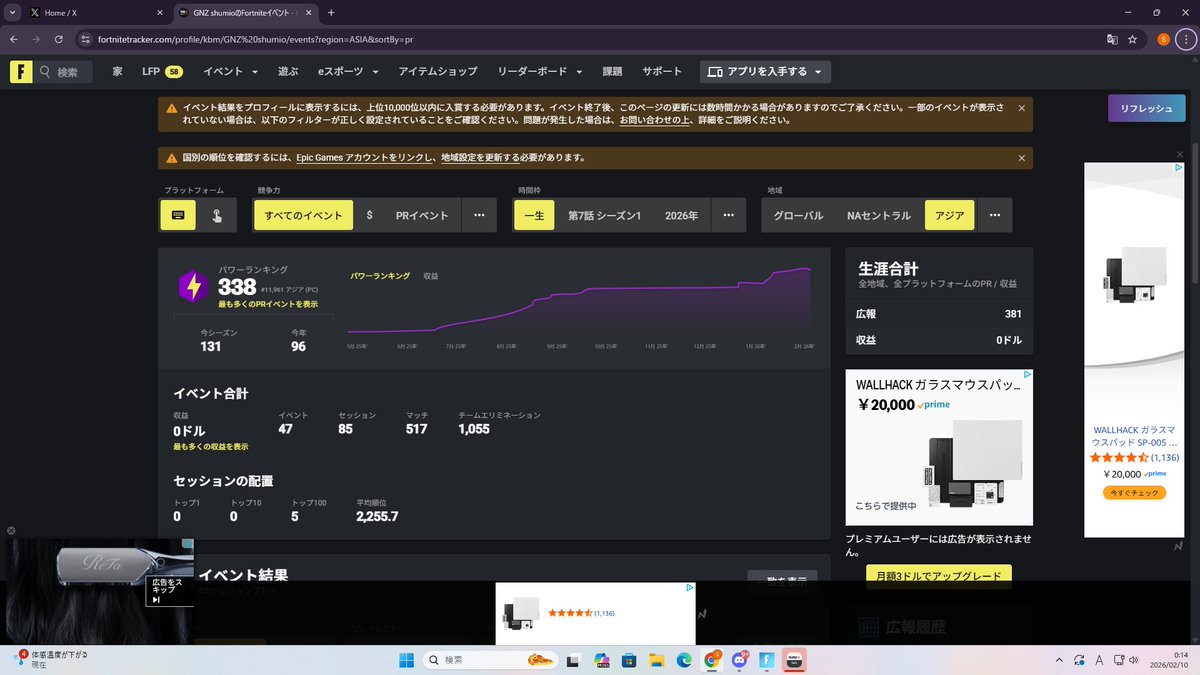The height and width of the screenshot is (675, 1200).
Task: Select the 第7話 シーズン1 timeframe
Action: pos(604,215)
